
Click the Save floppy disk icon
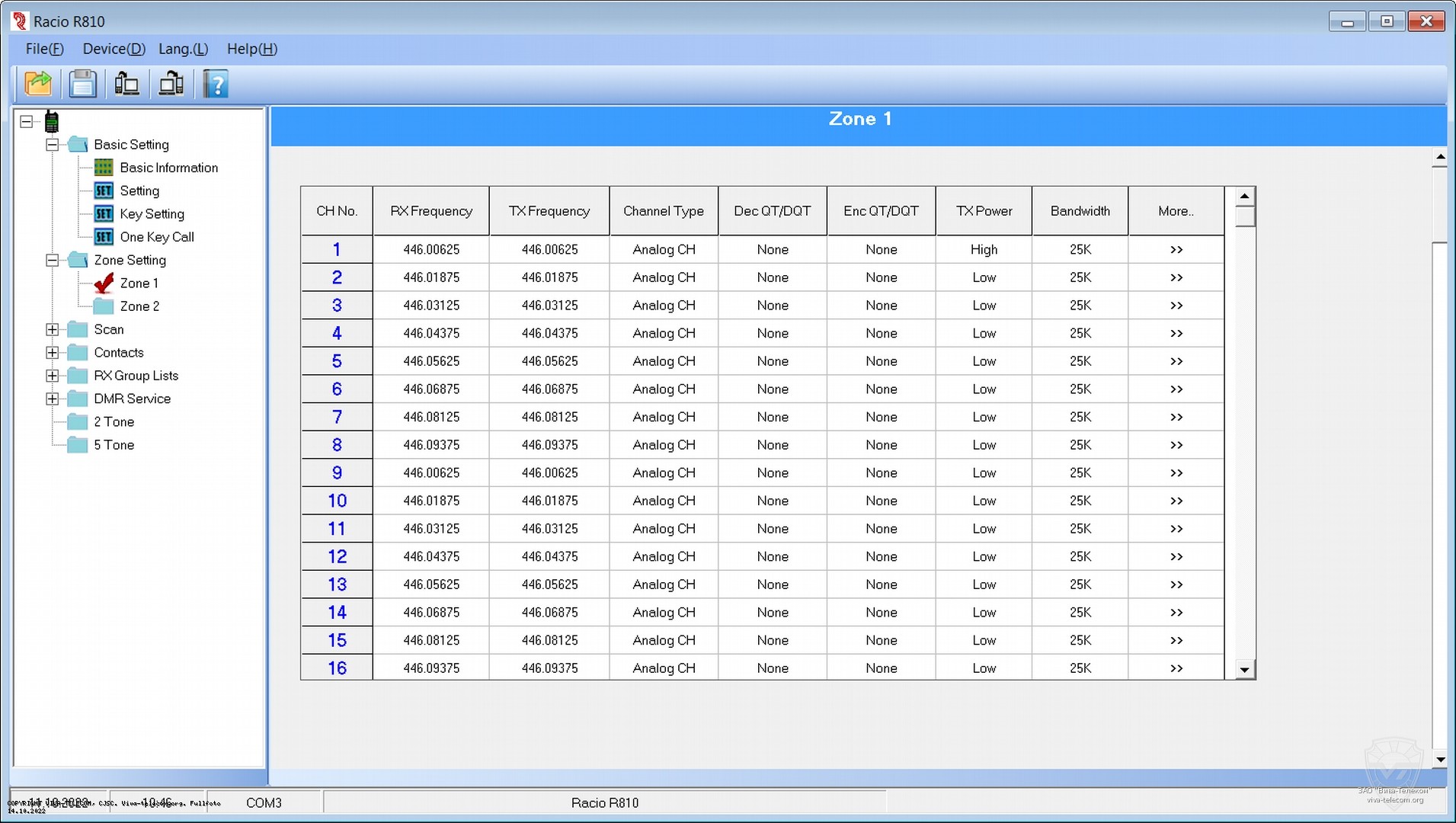(x=82, y=84)
